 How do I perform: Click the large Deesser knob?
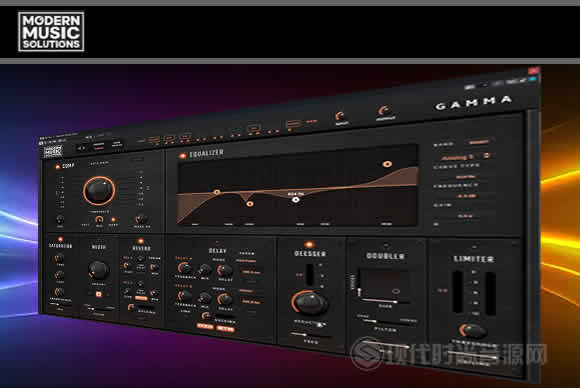tap(310, 303)
